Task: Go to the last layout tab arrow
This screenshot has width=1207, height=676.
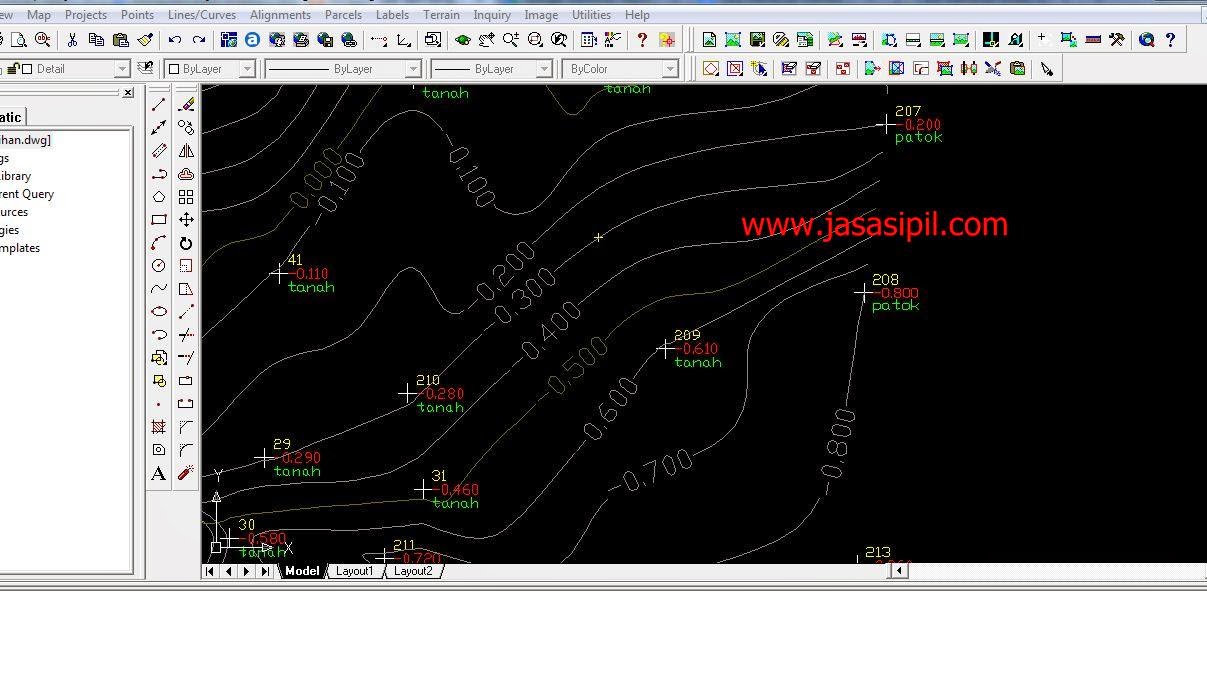Action: [x=264, y=571]
